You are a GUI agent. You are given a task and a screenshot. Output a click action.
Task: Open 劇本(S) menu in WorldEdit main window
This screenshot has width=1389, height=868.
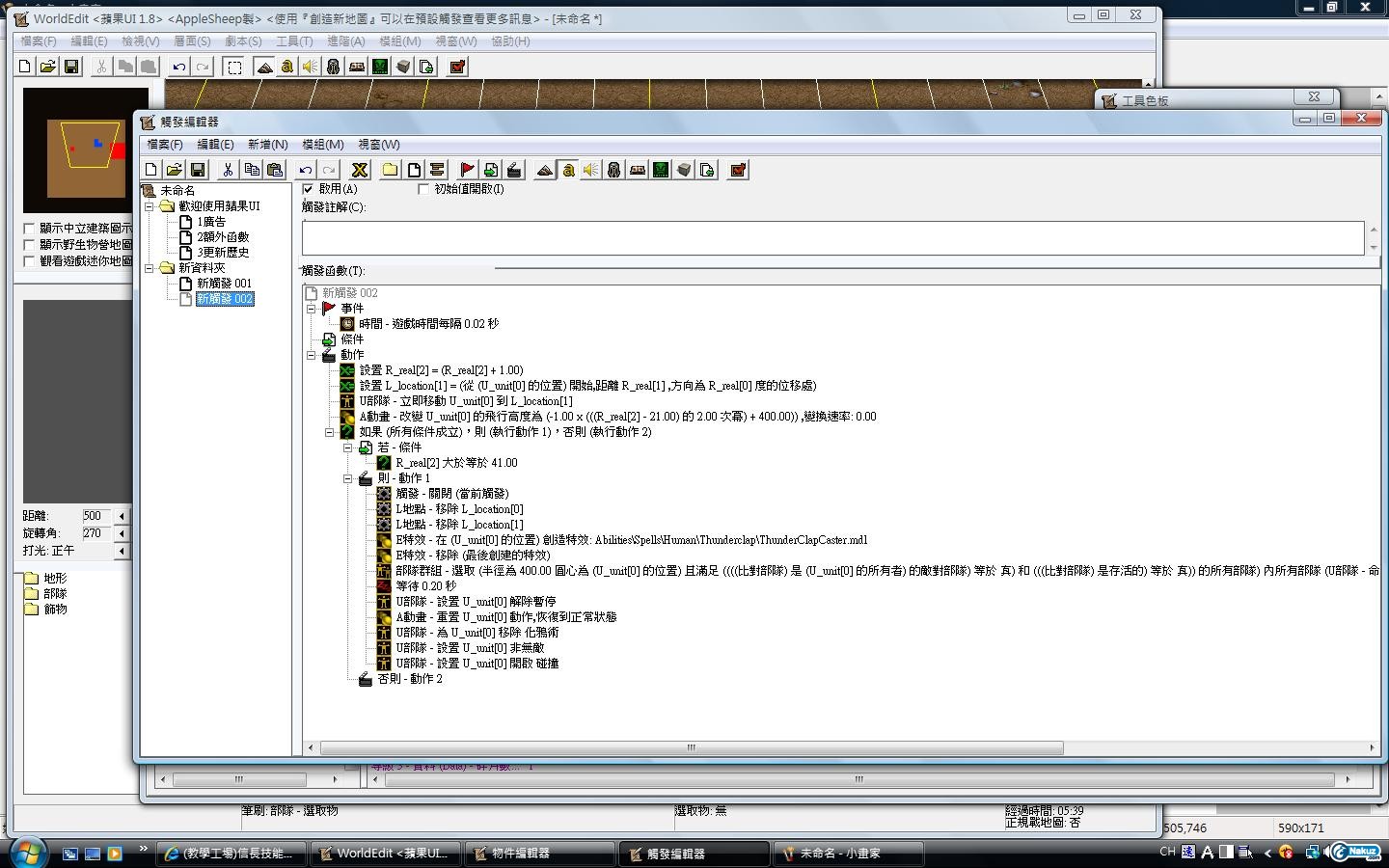click(243, 41)
